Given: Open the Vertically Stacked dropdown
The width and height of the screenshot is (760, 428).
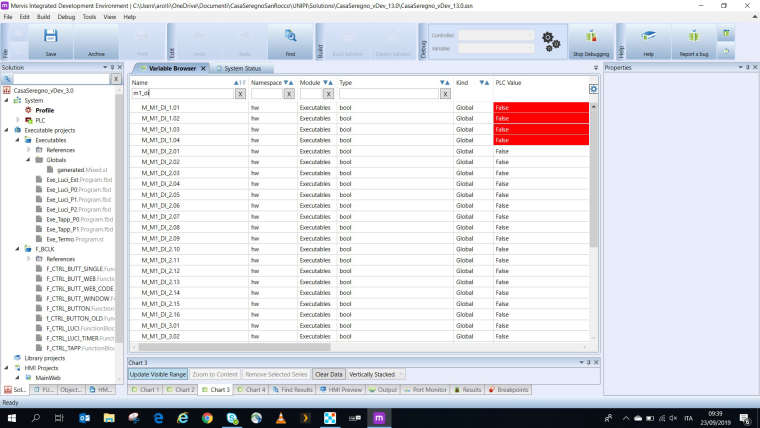Looking at the screenshot, I should (x=400, y=374).
